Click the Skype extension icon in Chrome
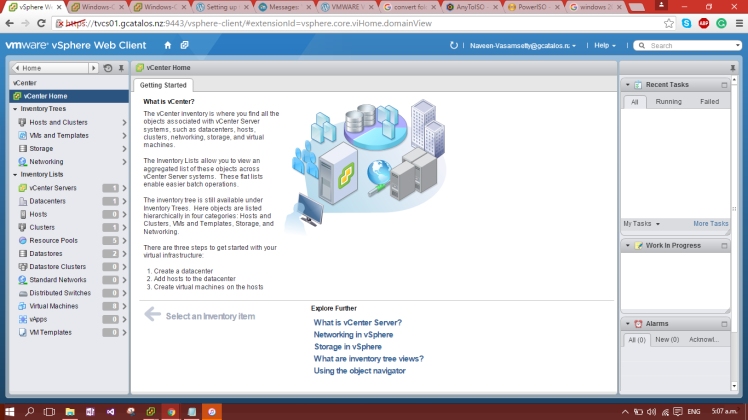This screenshot has width=748, height=420. click(686, 23)
